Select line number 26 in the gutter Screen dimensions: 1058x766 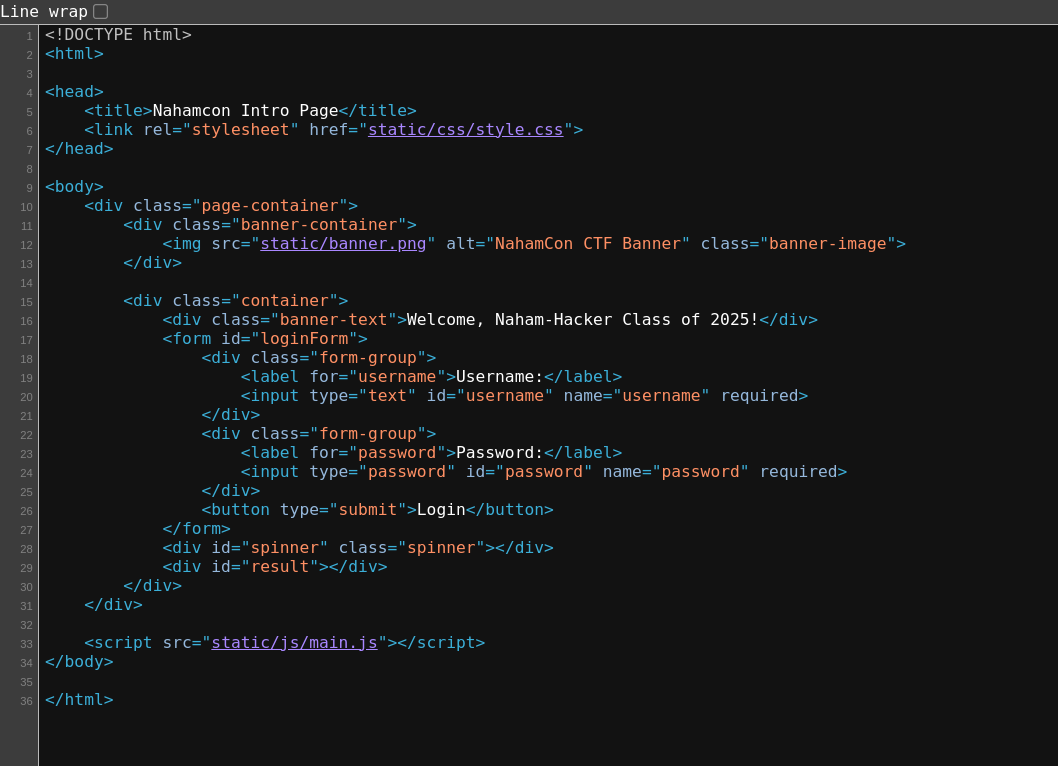(26, 511)
